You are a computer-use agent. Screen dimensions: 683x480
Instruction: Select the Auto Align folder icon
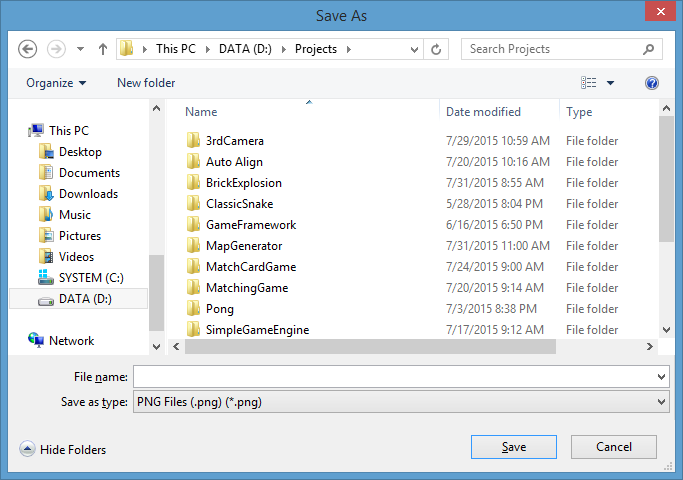(193, 161)
